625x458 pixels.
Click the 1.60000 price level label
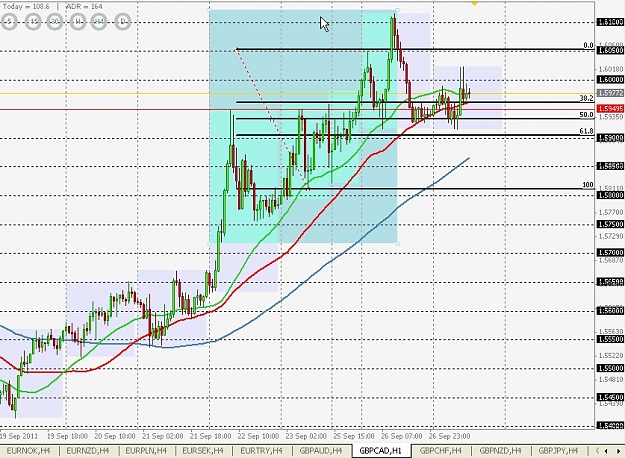pos(610,80)
